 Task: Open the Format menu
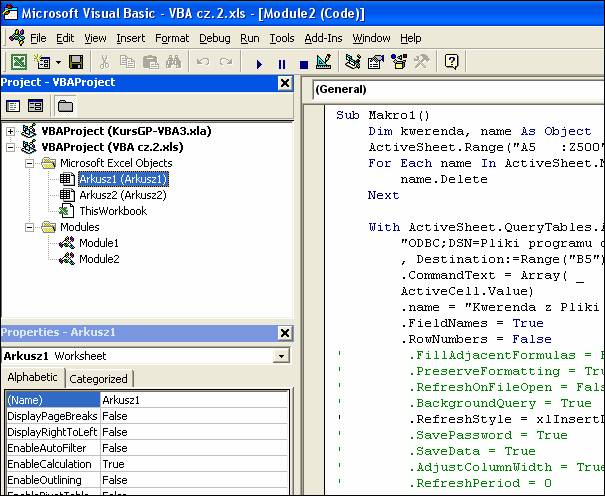tap(172, 38)
